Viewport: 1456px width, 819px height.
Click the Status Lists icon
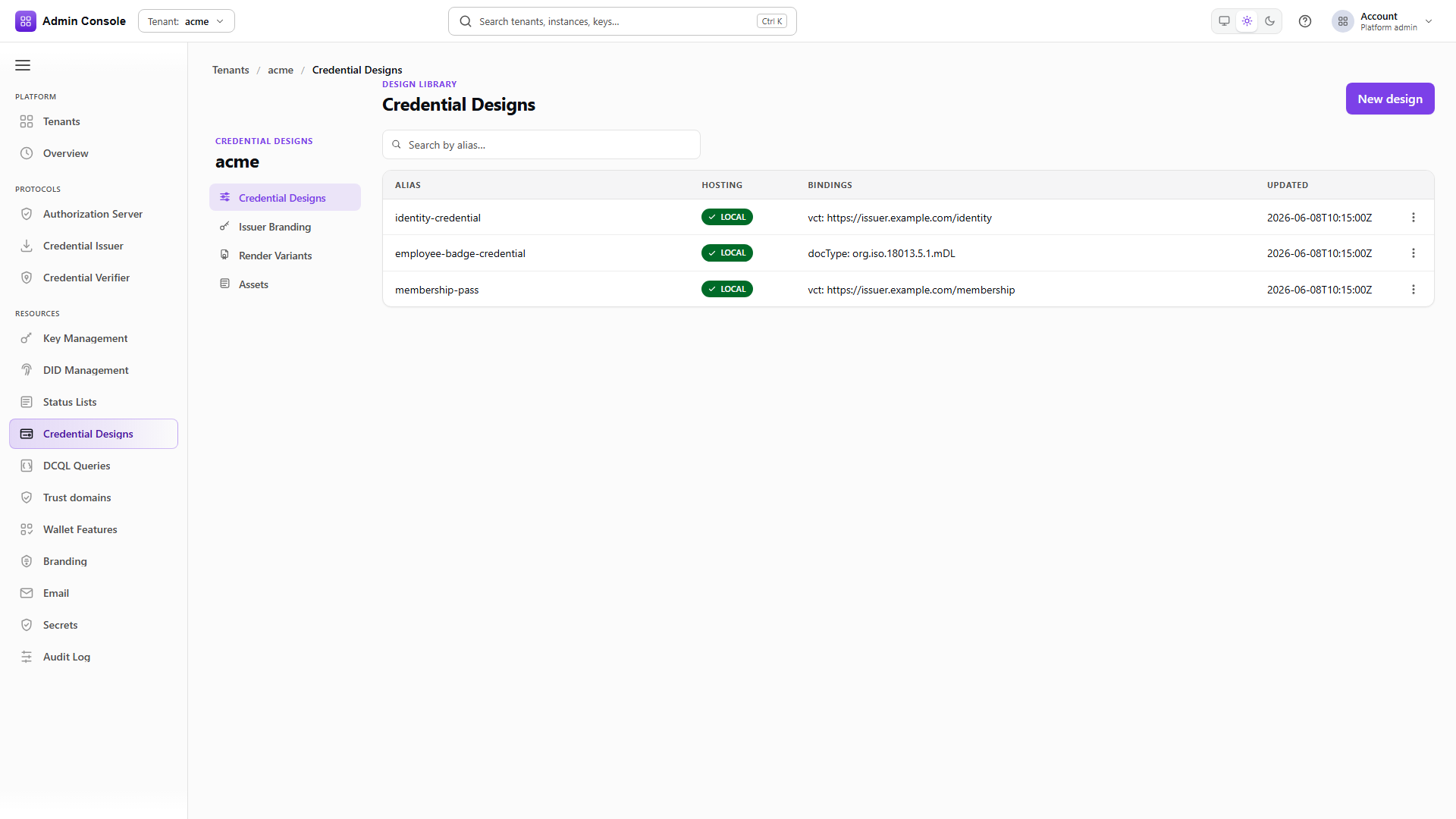27,402
